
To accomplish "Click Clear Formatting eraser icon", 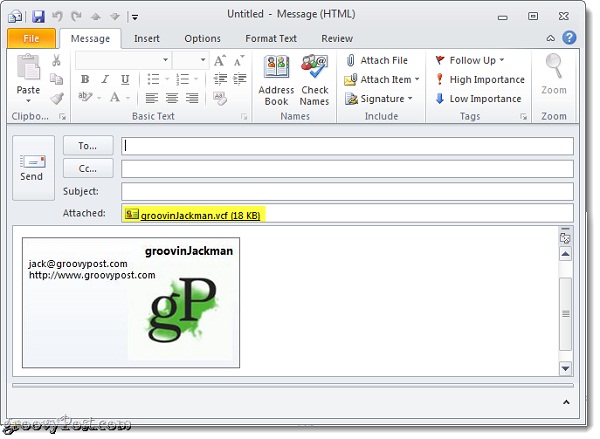I will 220,98.
